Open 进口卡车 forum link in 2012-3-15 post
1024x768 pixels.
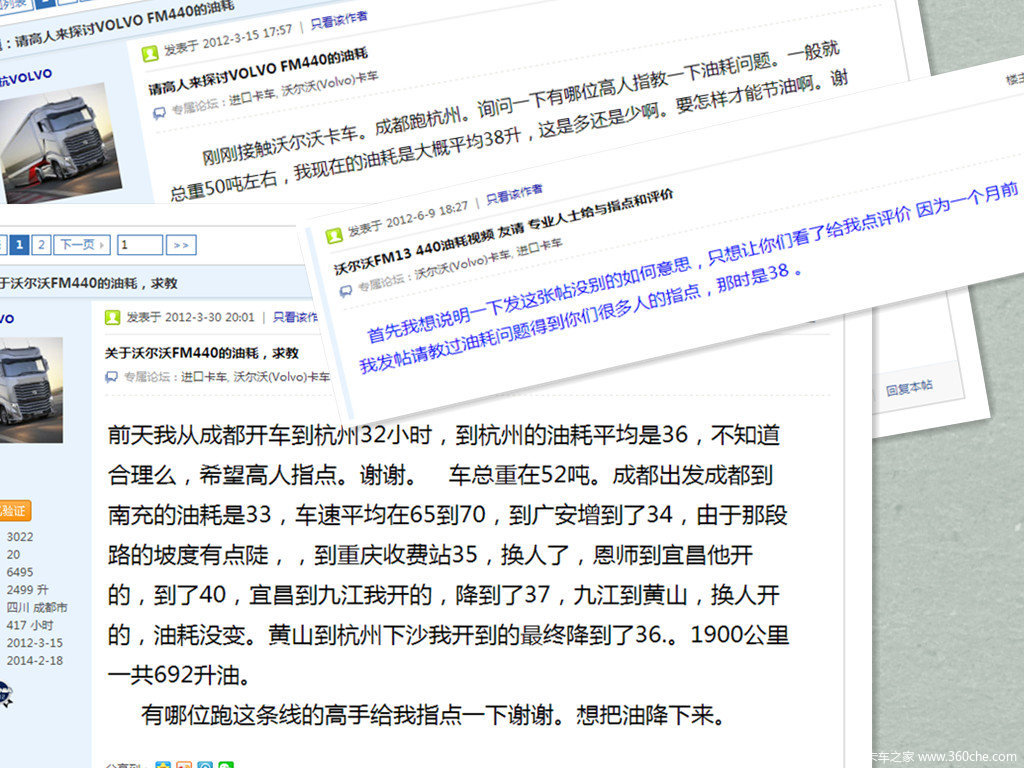click(x=251, y=97)
